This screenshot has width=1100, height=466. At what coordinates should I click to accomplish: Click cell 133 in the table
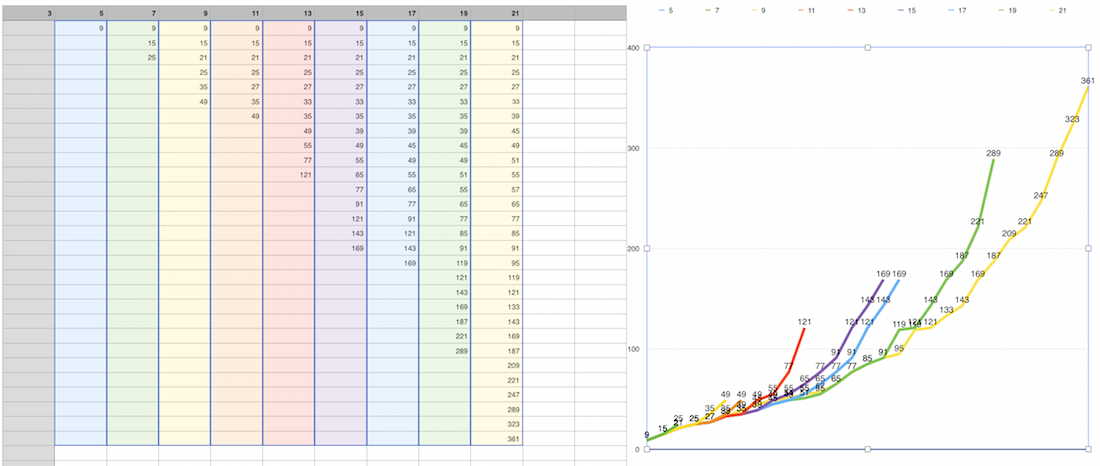[497, 307]
